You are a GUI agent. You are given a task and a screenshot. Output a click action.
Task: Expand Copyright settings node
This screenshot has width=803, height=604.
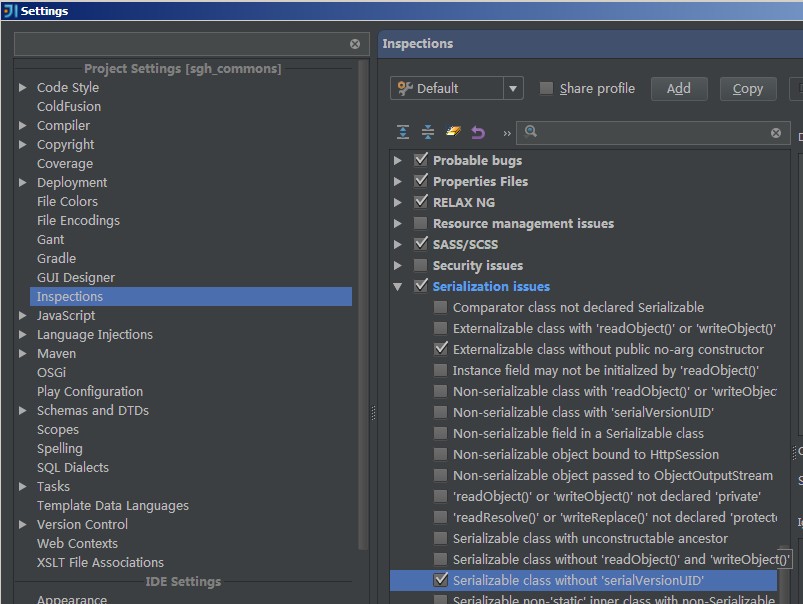(23, 144)
